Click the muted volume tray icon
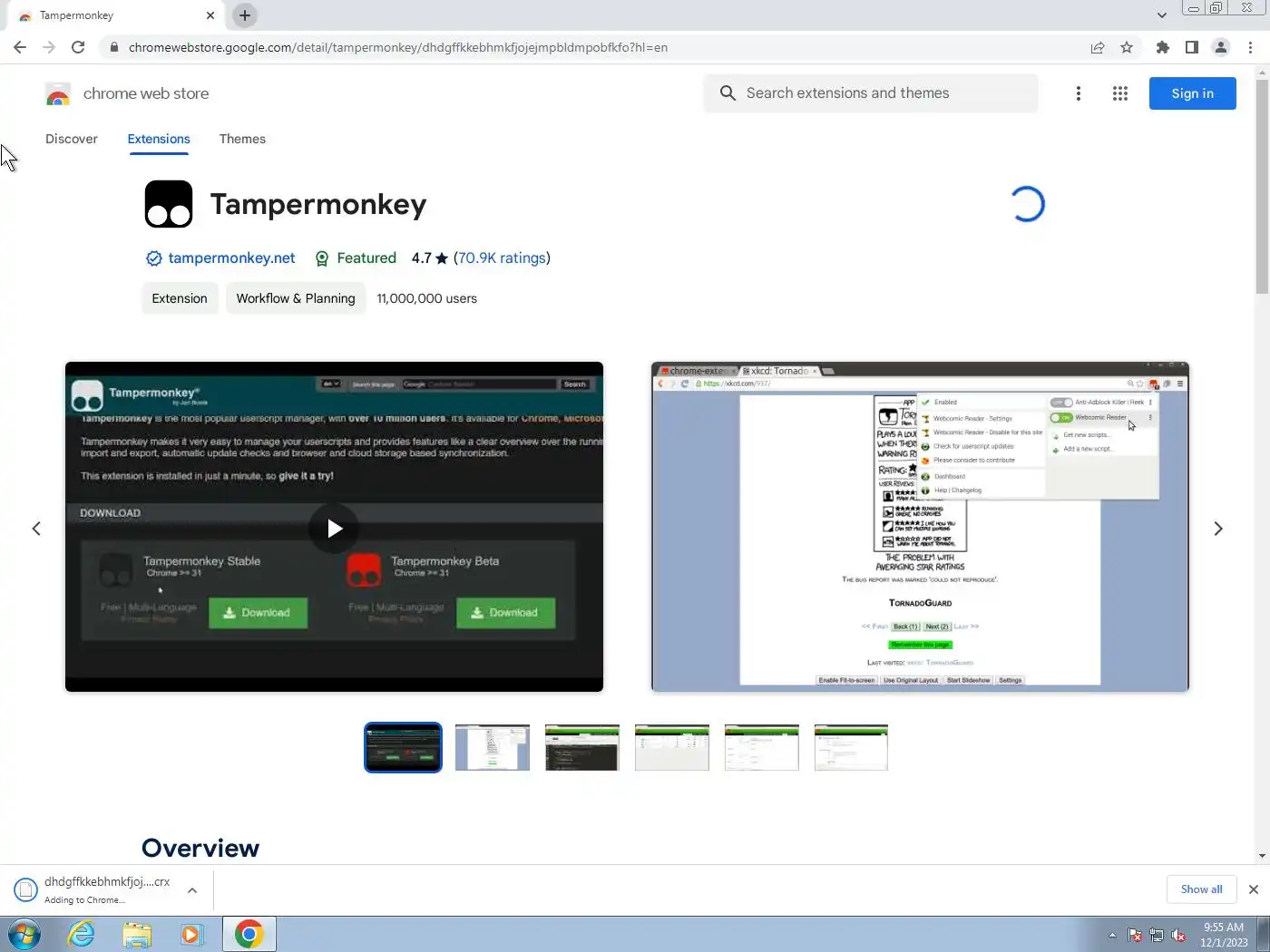 (1178, 935)
